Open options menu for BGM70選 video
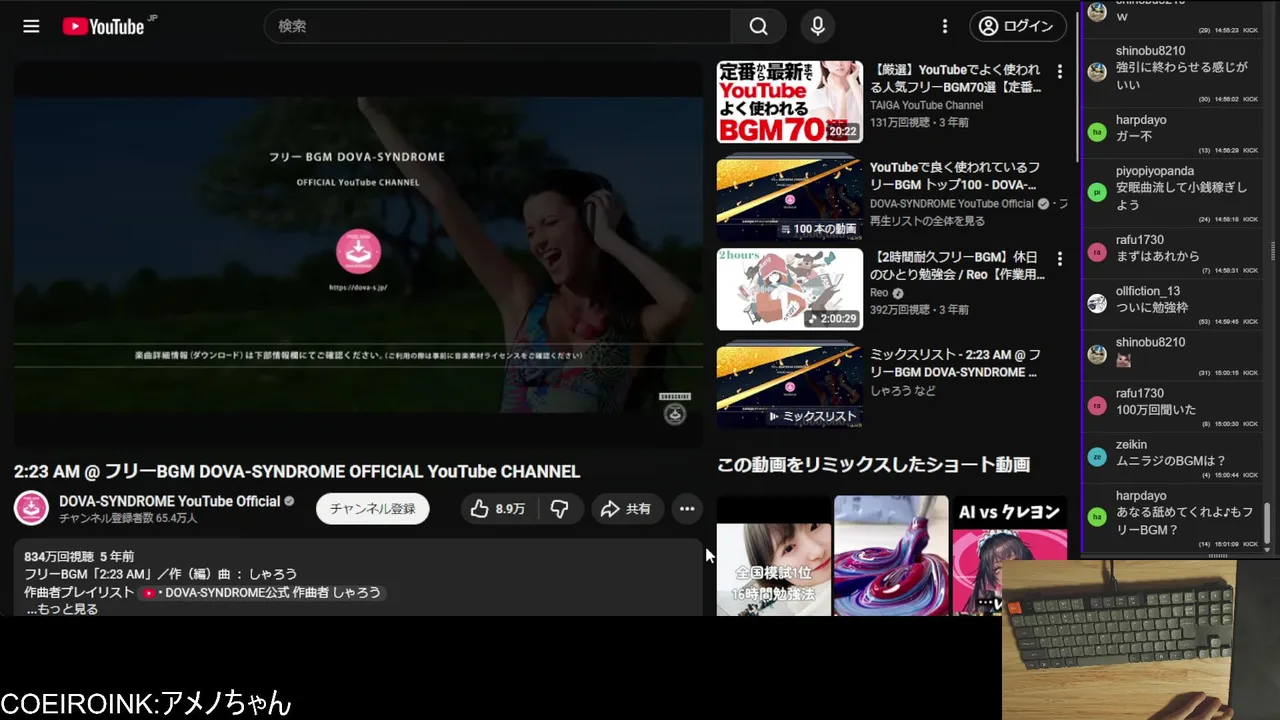 [1060, 71]
